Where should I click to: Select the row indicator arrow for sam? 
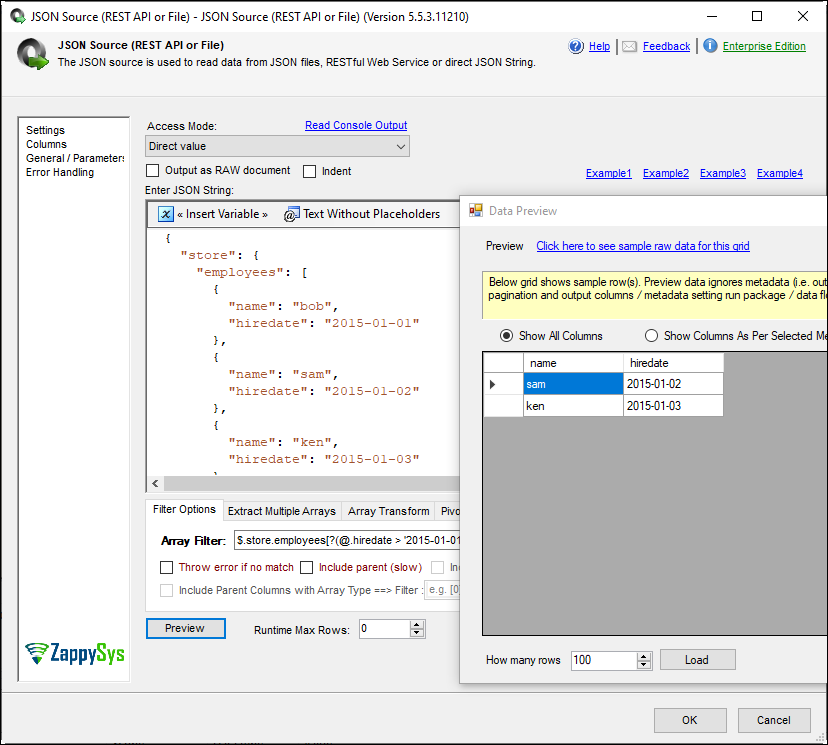pos(492,384)
